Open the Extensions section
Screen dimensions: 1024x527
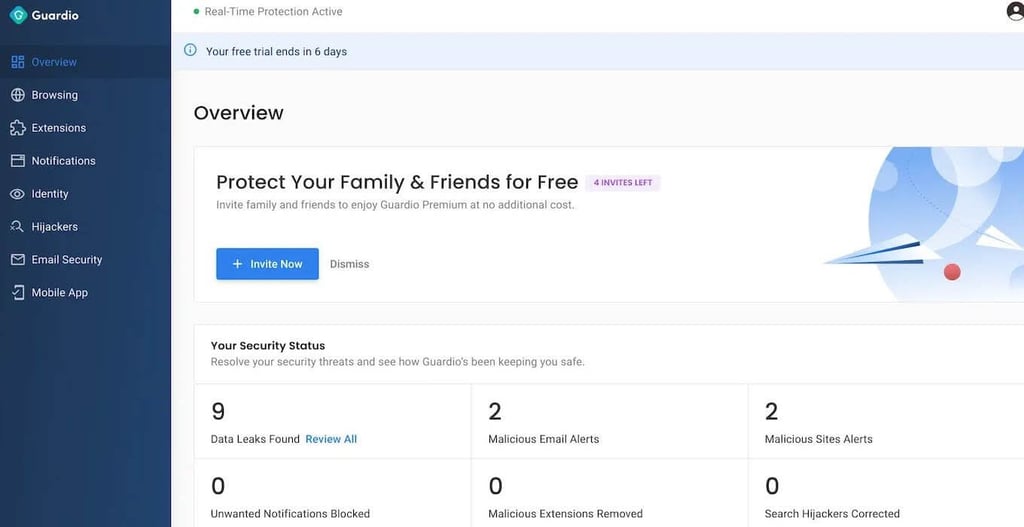(x=86, y=128)
